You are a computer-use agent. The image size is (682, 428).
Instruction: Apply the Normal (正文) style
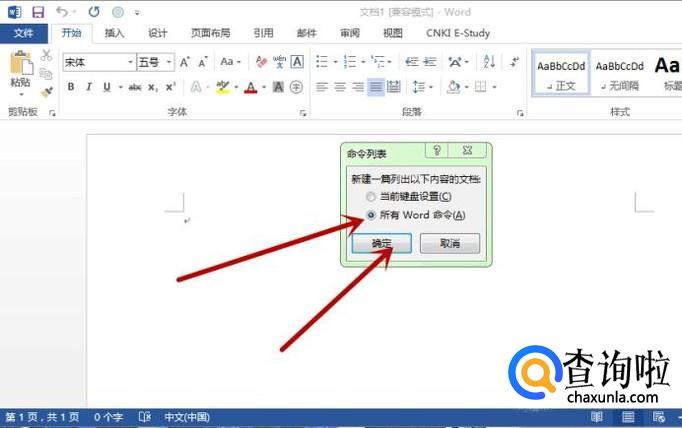pyautogui.click(x=561, y=74)
